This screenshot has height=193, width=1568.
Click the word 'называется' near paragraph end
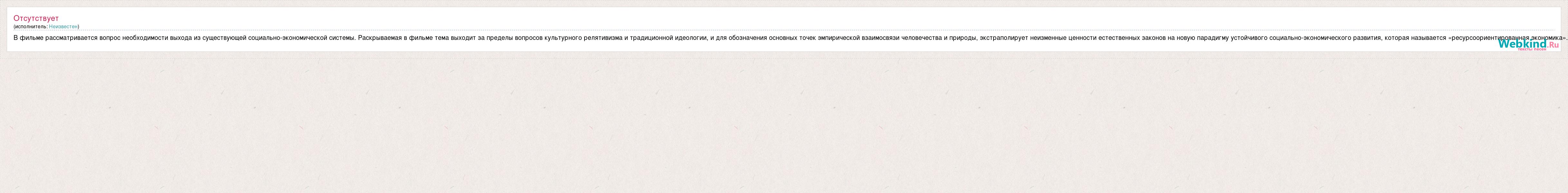[1429, 38]
